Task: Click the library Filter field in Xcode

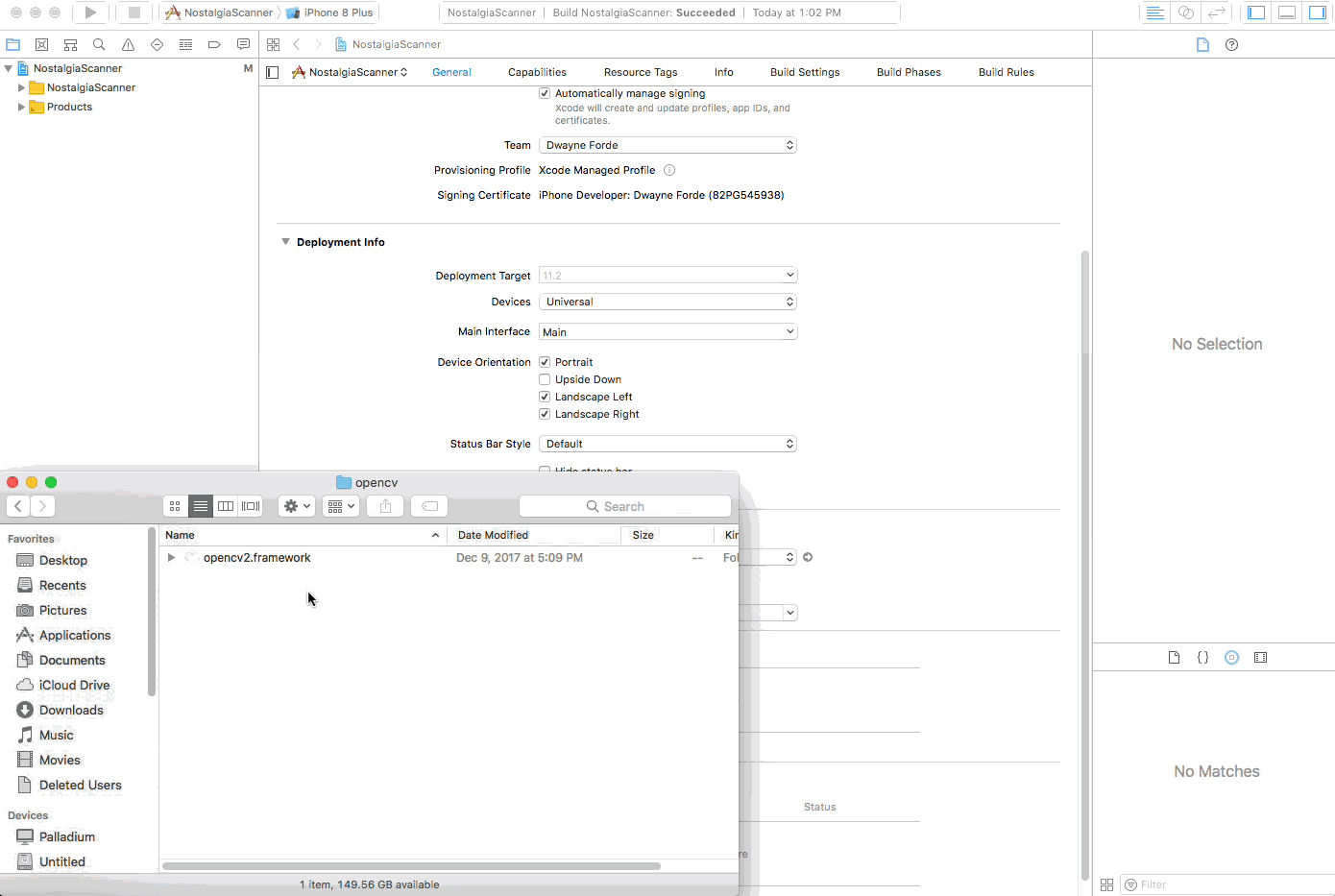Action: click(x=1228, y=884)
